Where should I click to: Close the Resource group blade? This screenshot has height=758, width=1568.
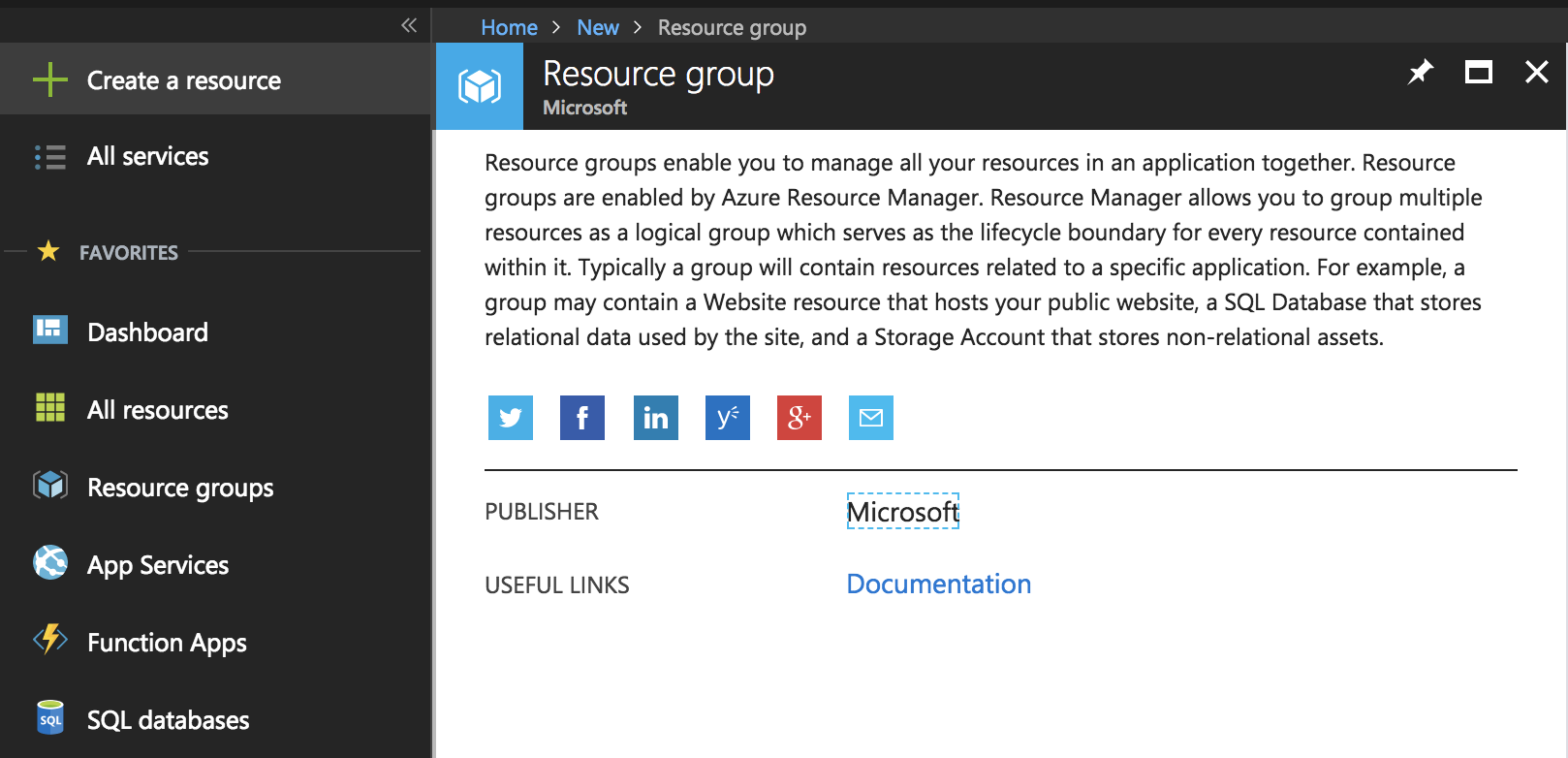pos(1537,72)
